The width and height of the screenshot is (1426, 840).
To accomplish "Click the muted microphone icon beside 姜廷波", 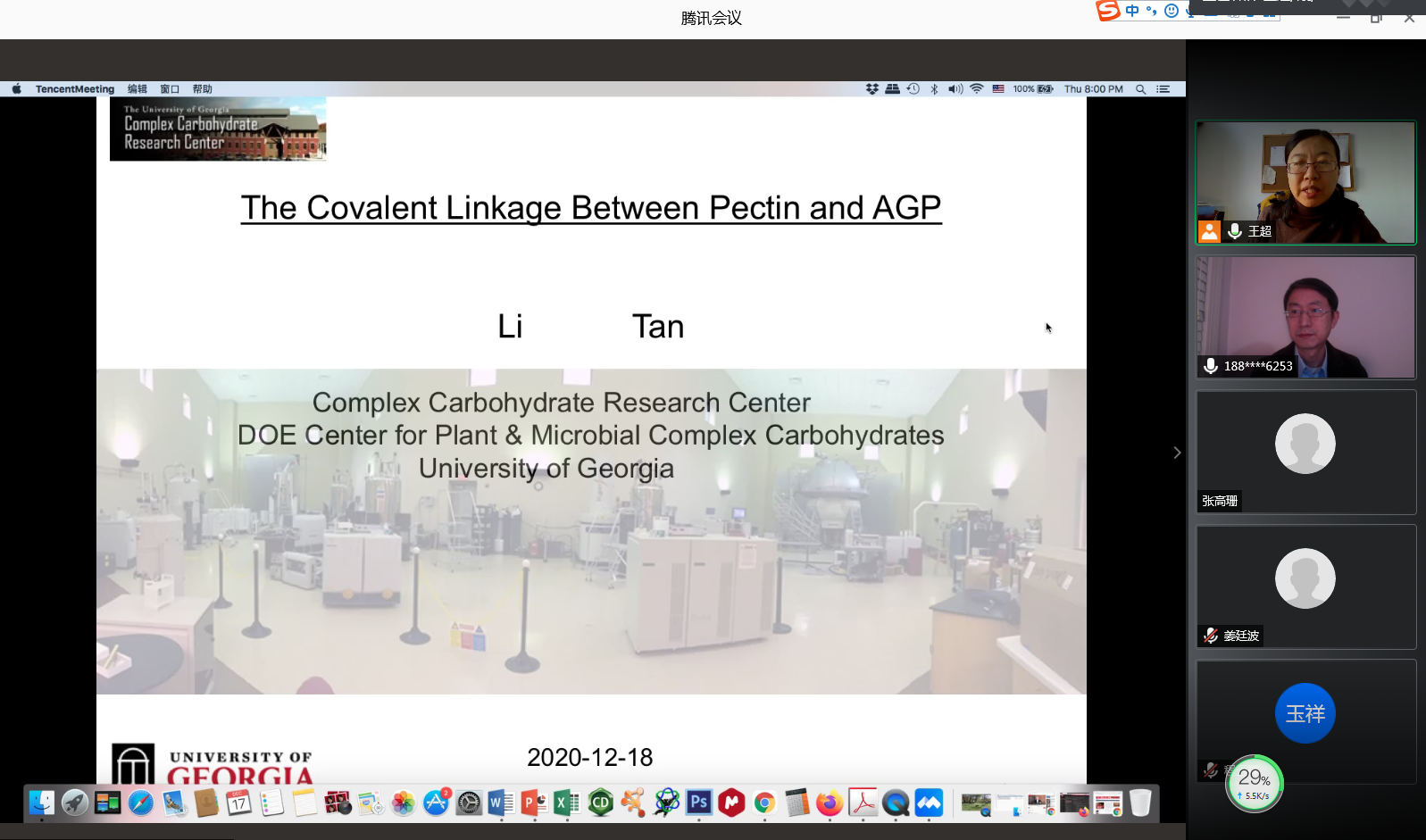I will (x=1211, y=636).
